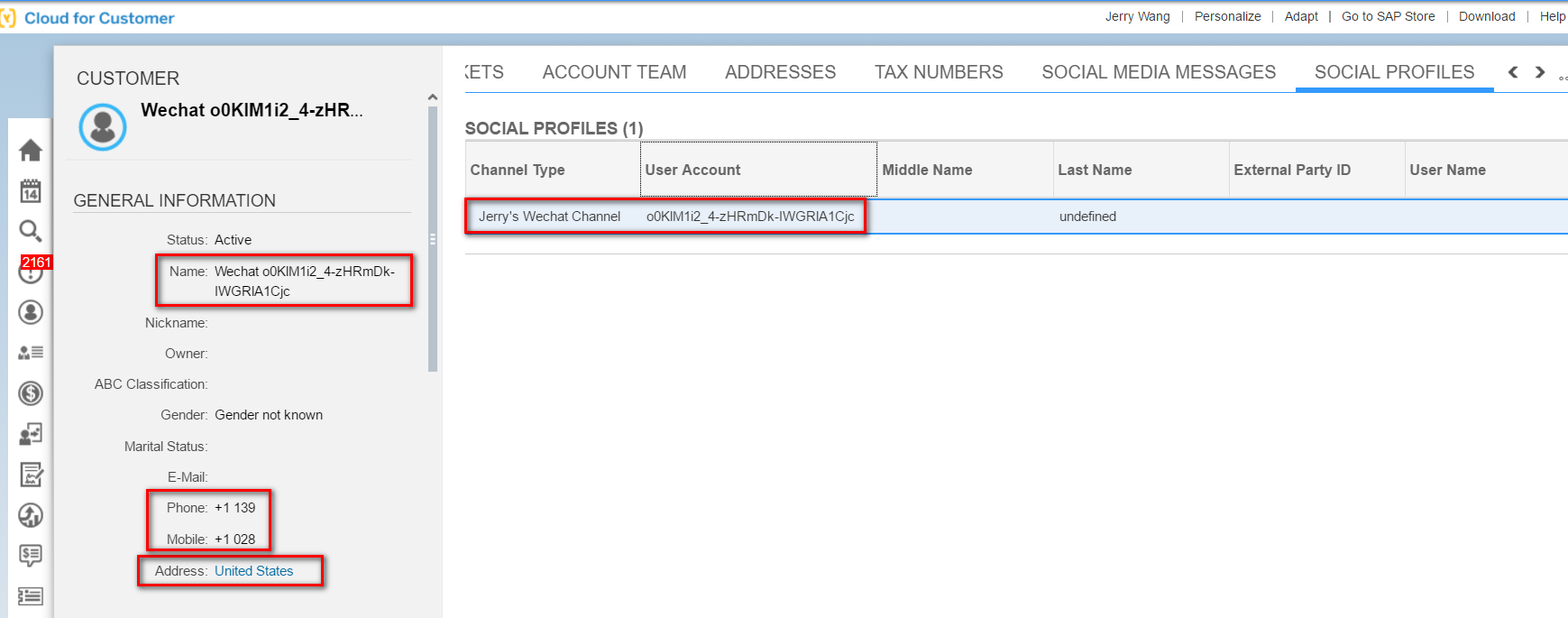1568x618 pixels.
Task: Click the customer pane vertical scrollbar thumb
Action: (x=433, y=239)
